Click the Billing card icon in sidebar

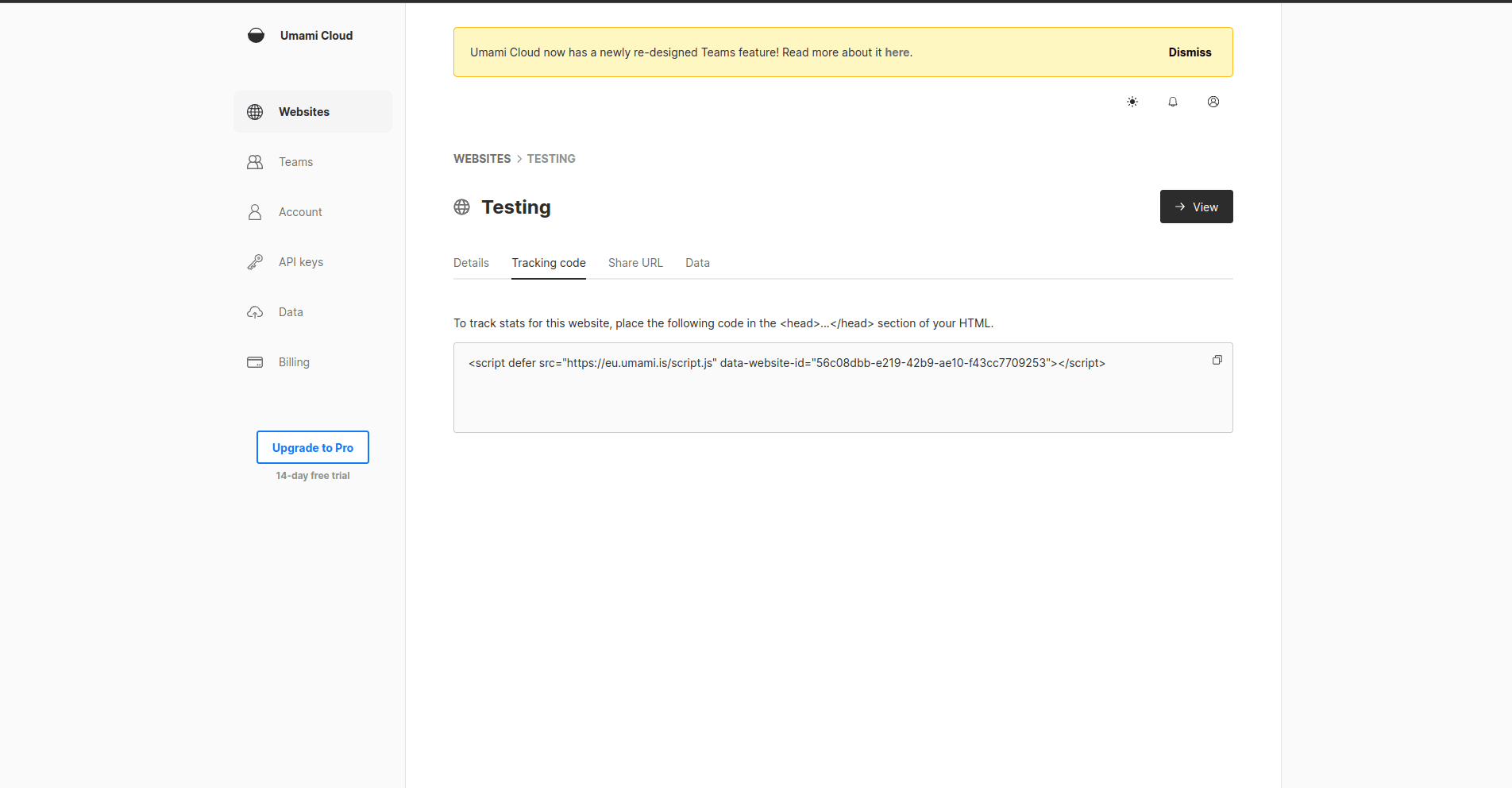(x=255, y=362)
